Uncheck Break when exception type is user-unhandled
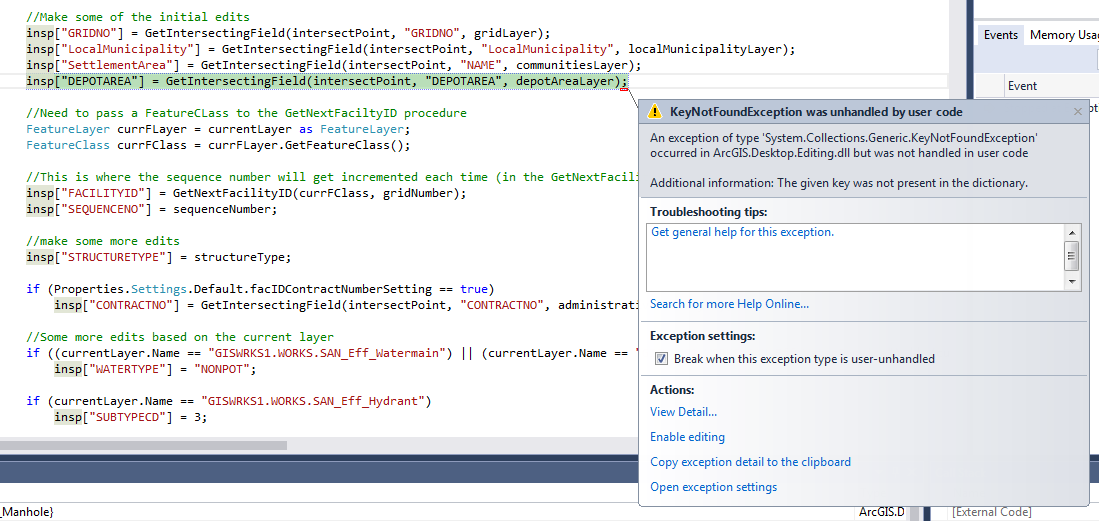1099x521 pixels. tap(660, 359)
